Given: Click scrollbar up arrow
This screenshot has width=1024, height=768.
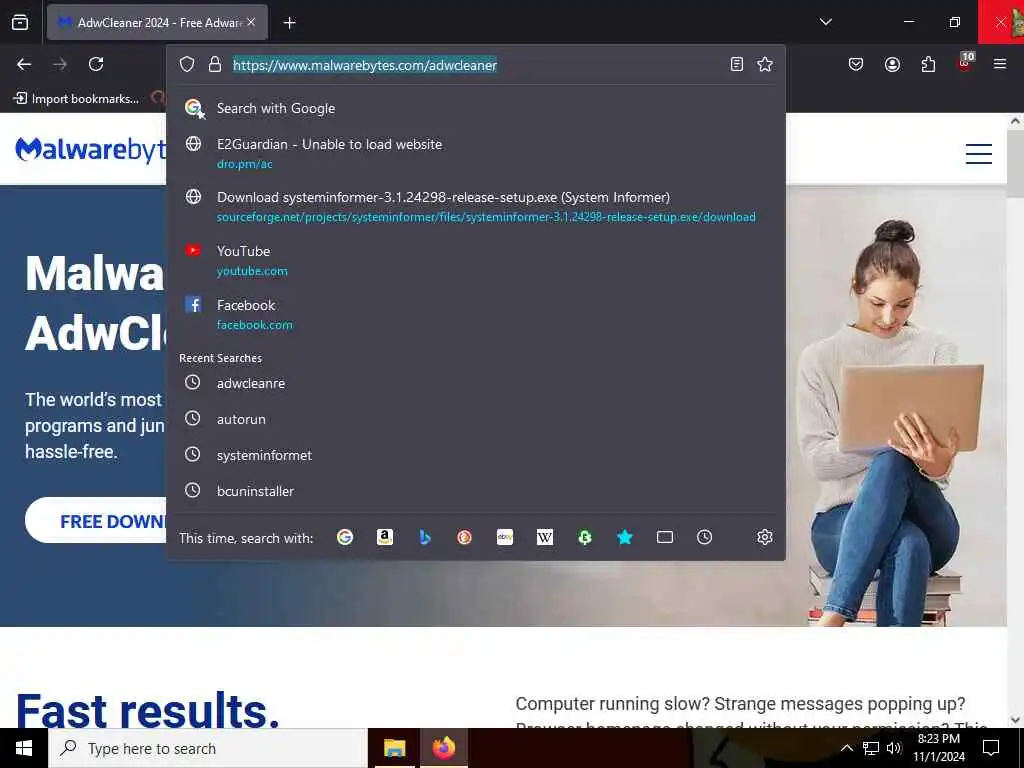Looking at the screenshot, I should [1016, 121].
